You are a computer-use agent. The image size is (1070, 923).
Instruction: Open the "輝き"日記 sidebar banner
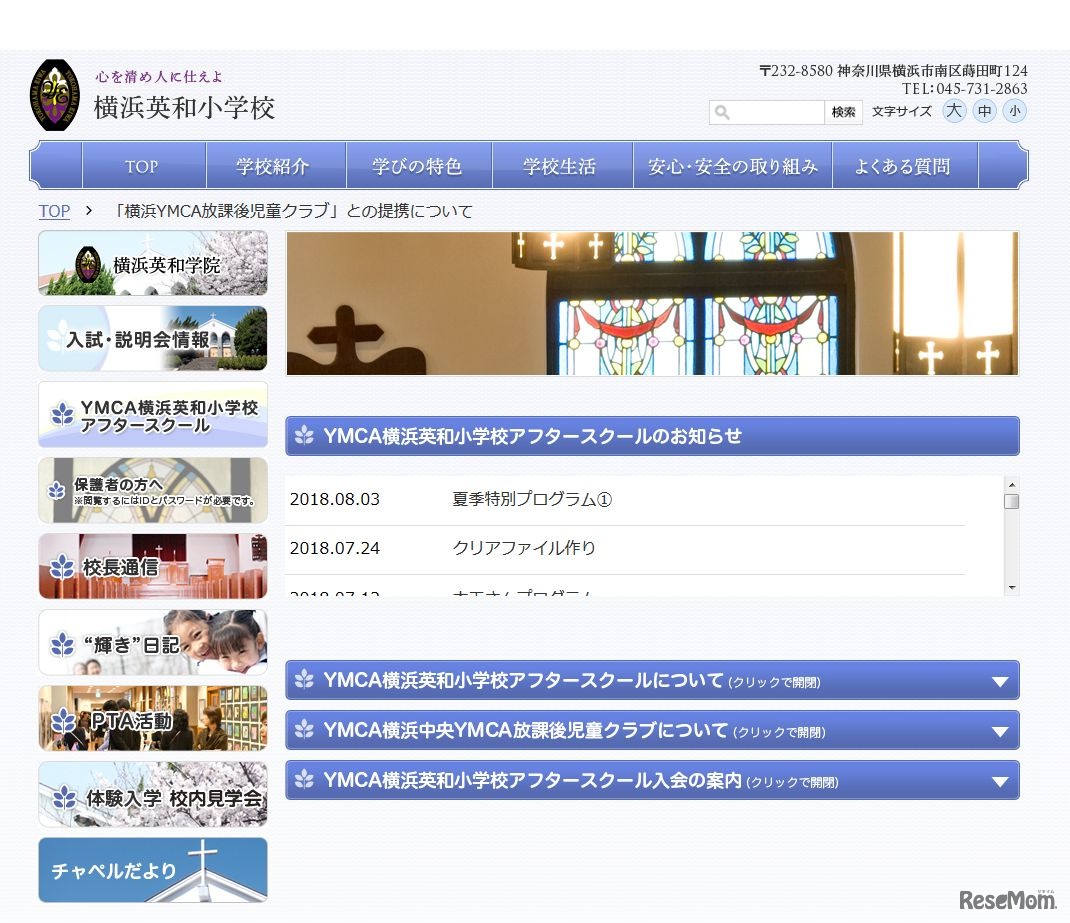point(153,642)
